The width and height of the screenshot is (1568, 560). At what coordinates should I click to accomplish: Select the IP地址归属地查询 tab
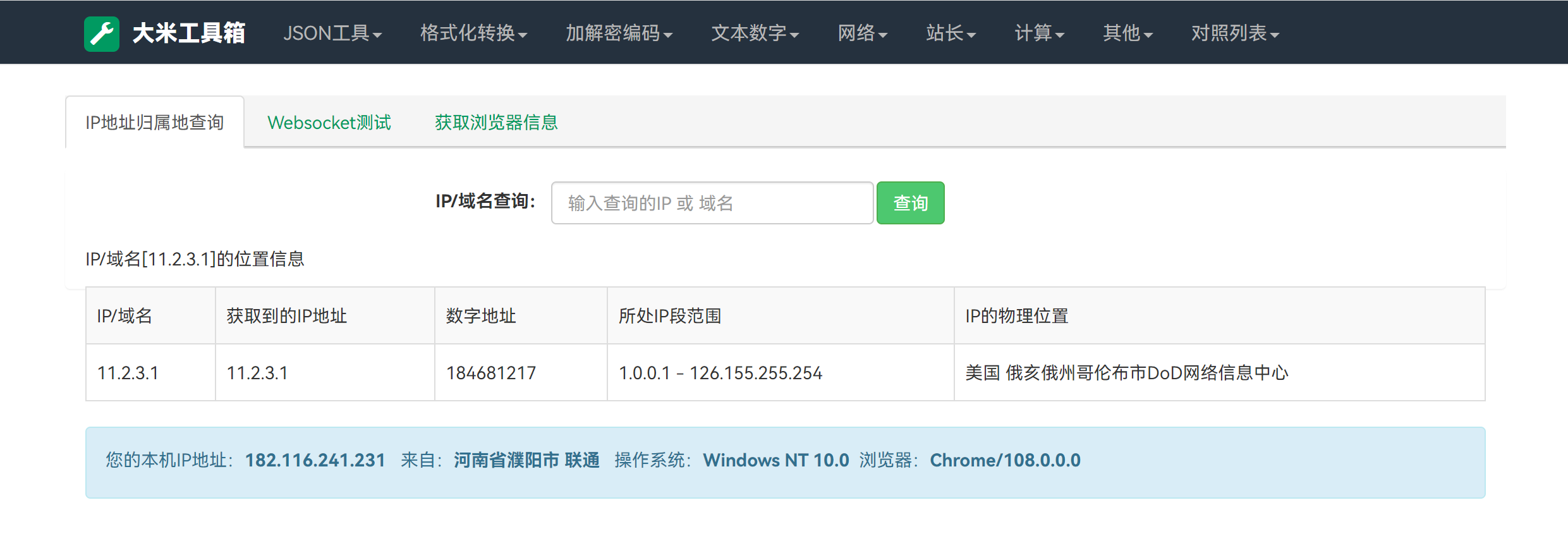point(155,123)
